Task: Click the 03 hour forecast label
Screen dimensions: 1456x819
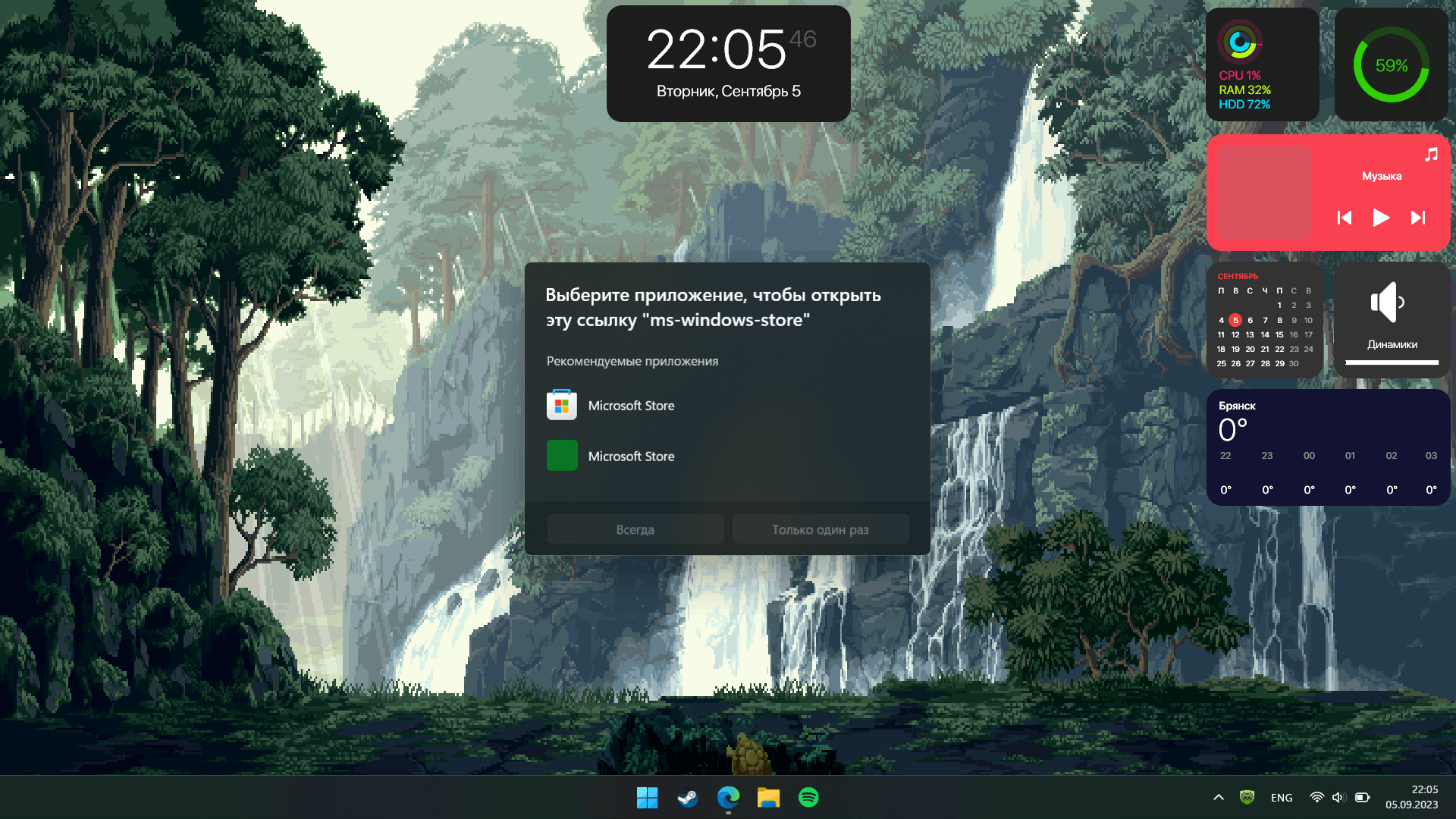Action: [1431, 455]
